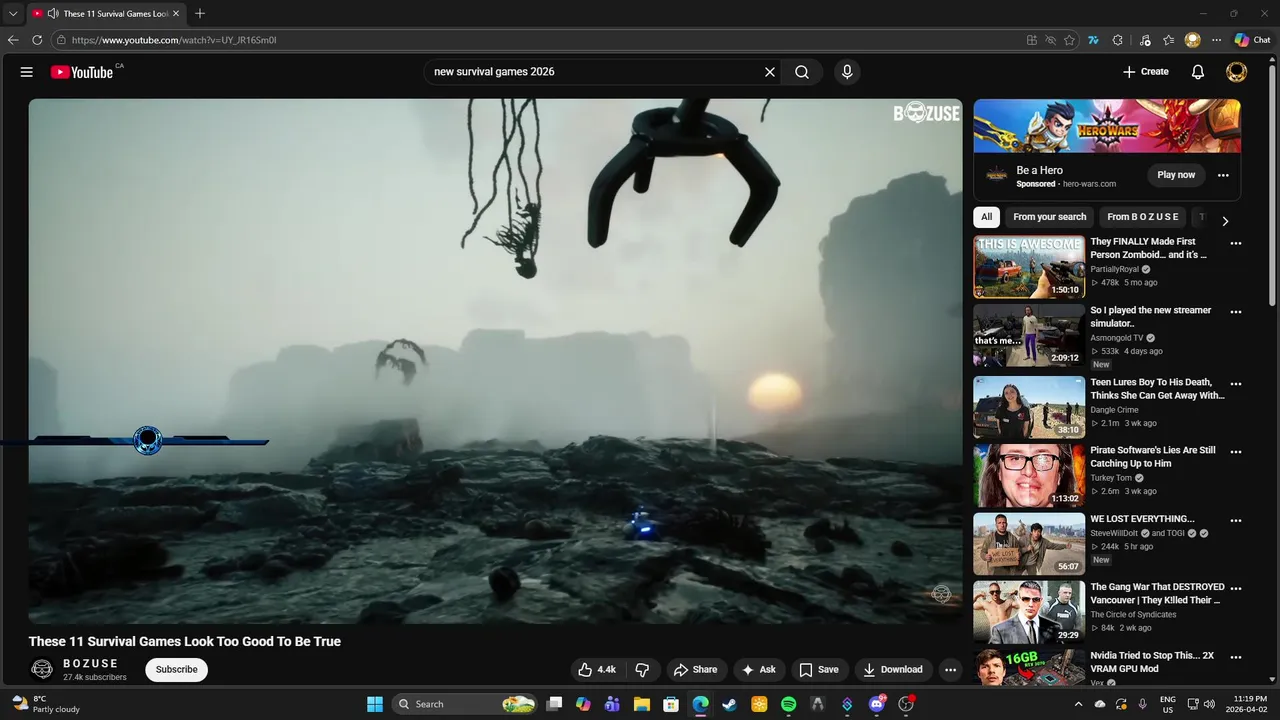
Task: Open Steam from the taskbar
Action: point(730,704)
